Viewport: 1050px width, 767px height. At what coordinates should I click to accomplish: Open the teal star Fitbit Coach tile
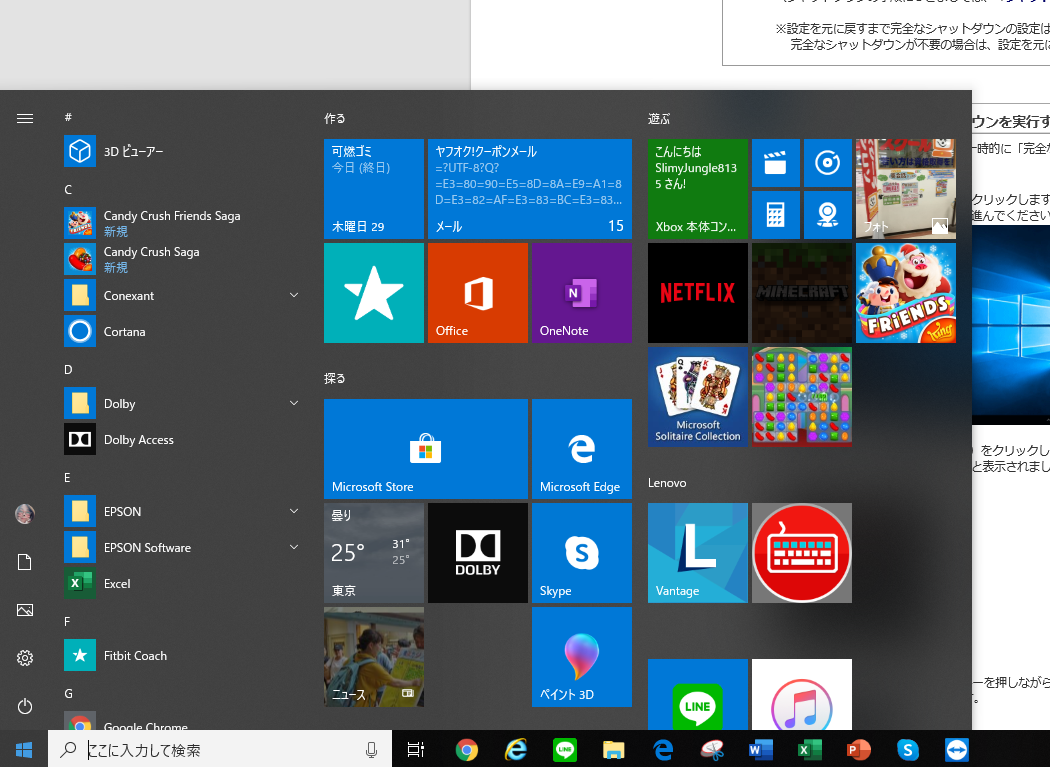[374, 293]
